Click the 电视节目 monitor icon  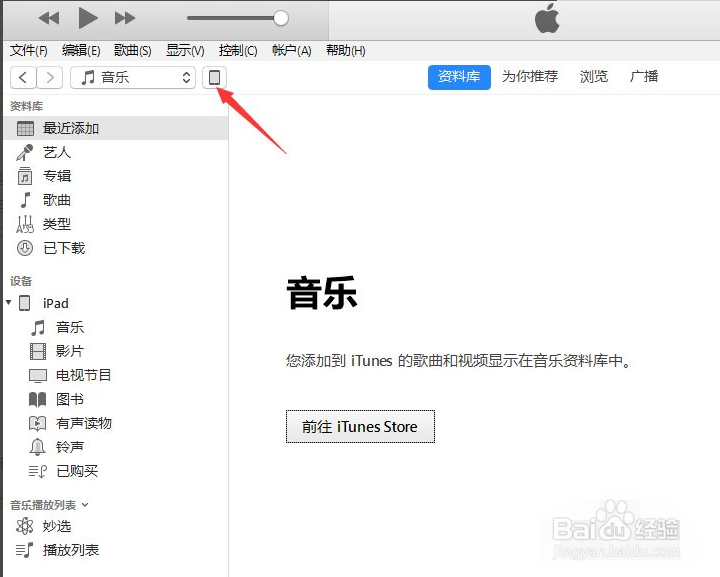coord(38,375)
